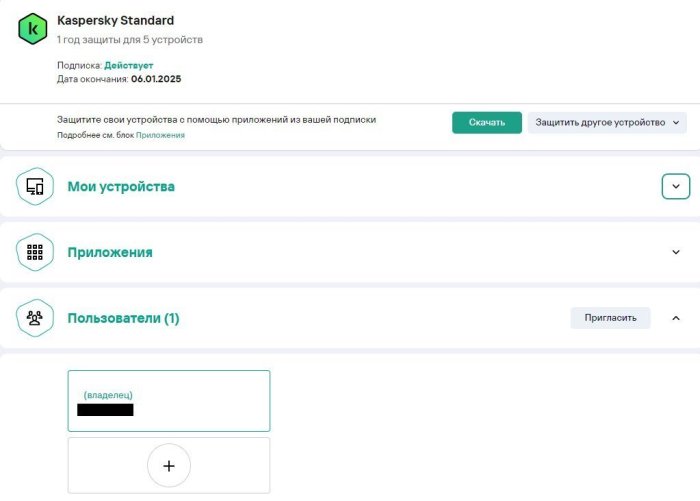This screenshot has height=501, width=700.
Task: Click the expiry date 06.01.2025
Action: click(156, 79)
